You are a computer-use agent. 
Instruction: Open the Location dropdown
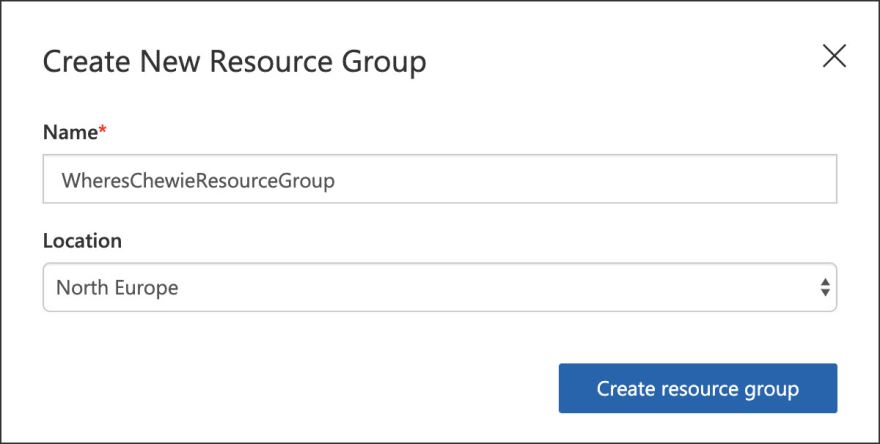440,287
